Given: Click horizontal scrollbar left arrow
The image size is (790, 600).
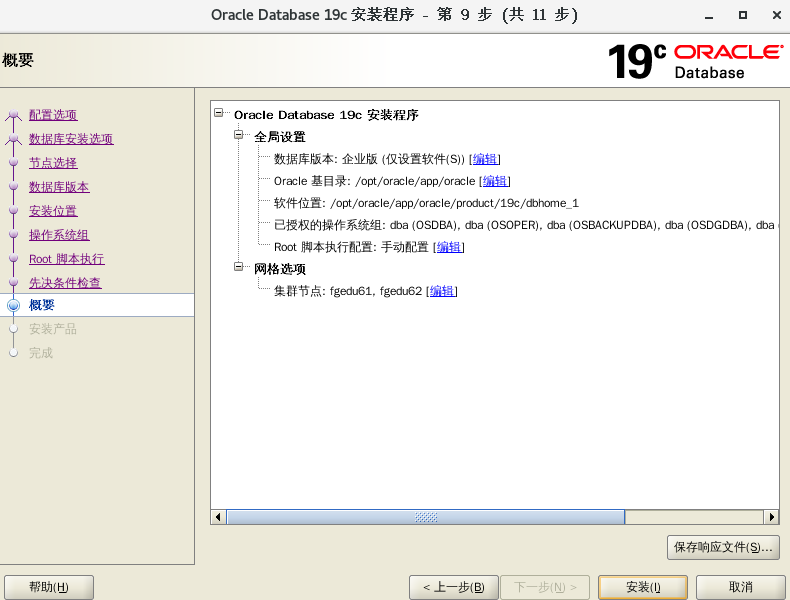Looking at the screenshot, I should click(218, 517).
